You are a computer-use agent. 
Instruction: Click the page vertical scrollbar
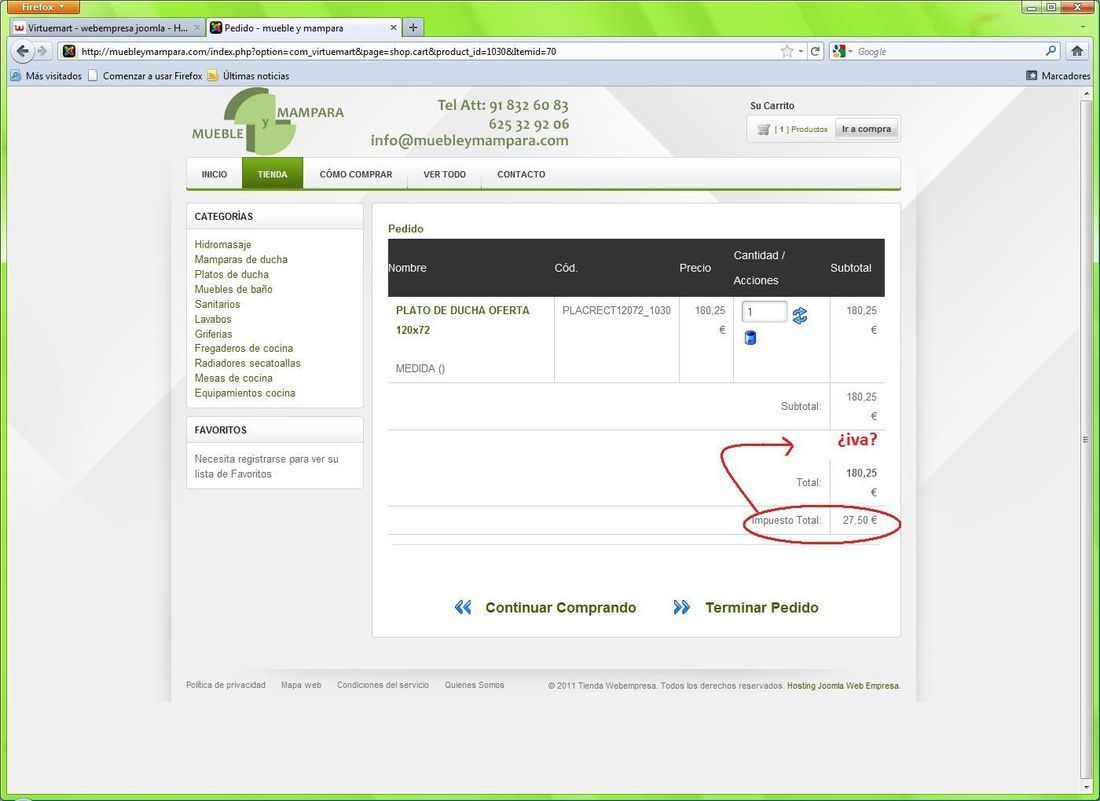pos(1087,439)
